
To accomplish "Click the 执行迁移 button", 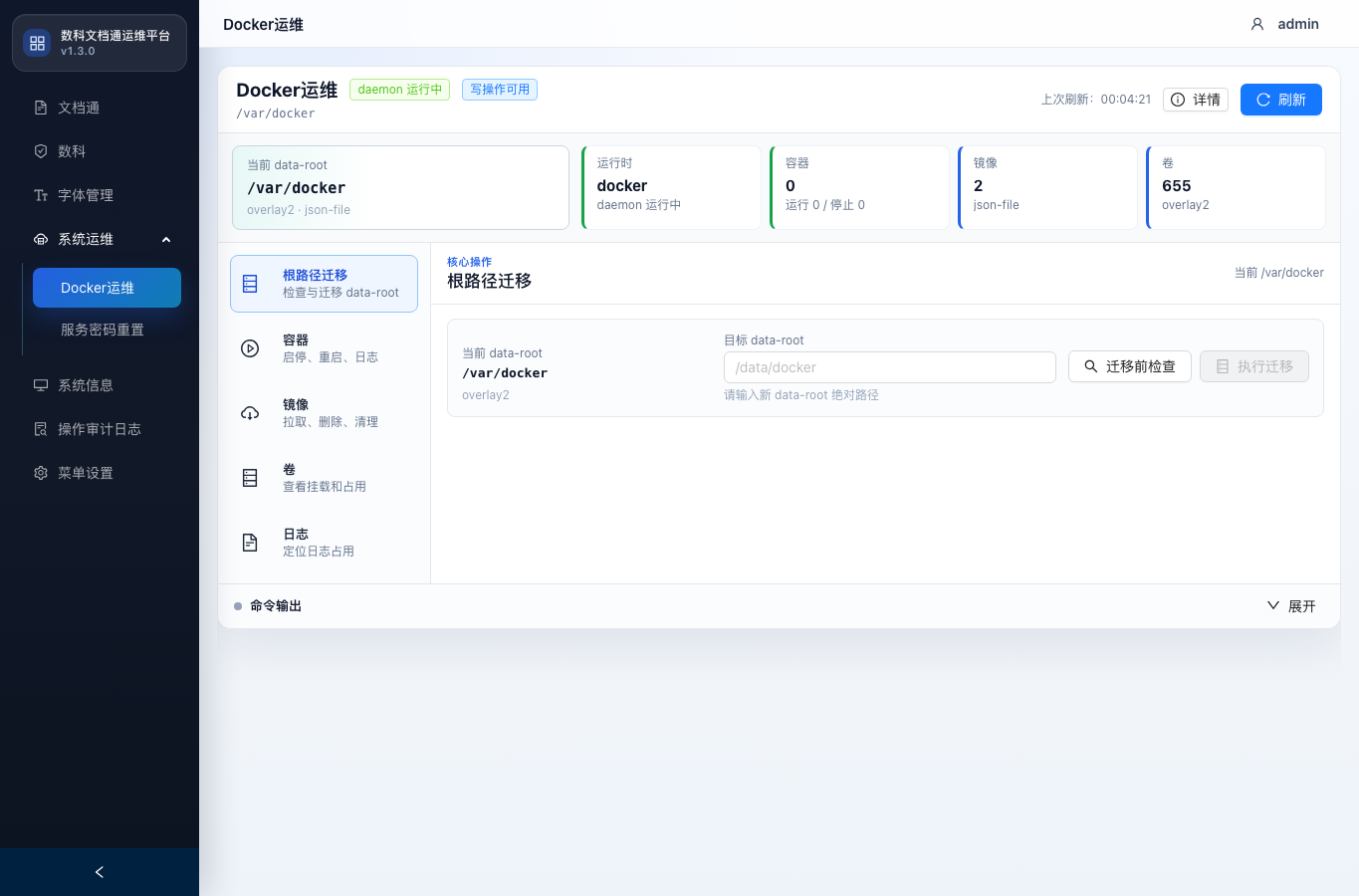I will click(1254, 366).
